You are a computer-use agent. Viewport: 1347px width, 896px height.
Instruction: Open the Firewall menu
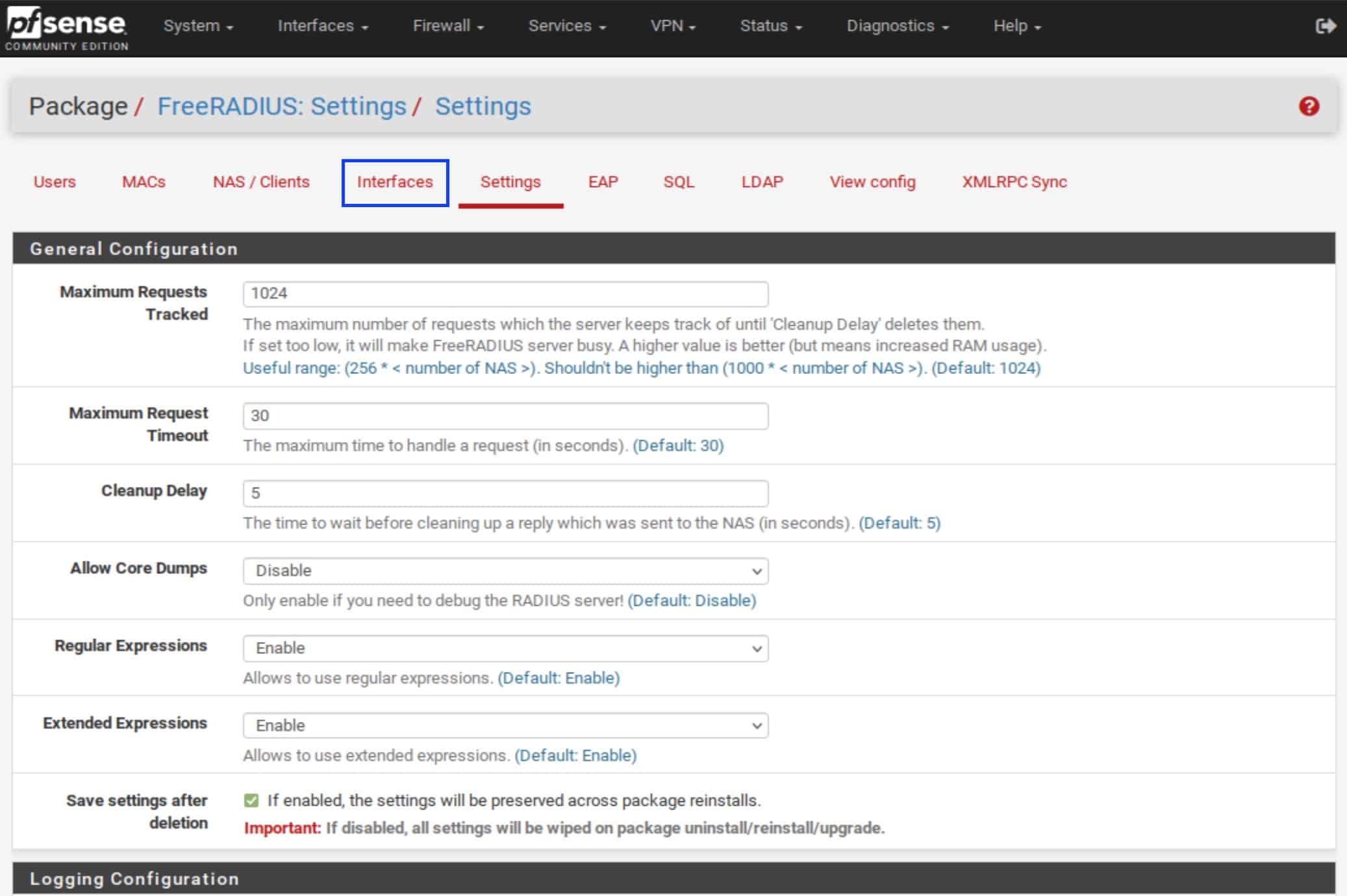point(448,26)
